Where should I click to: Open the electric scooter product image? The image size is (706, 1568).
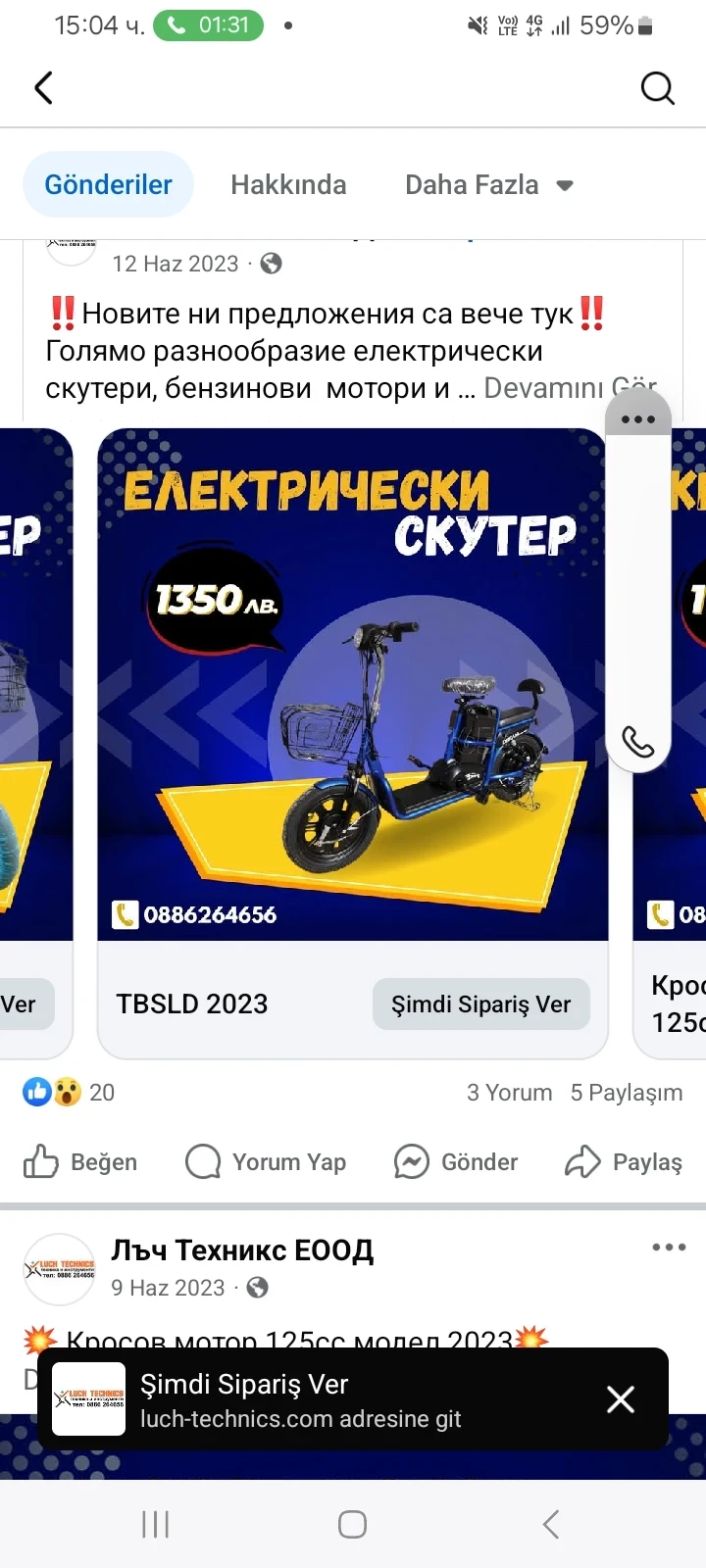[353, 684]
